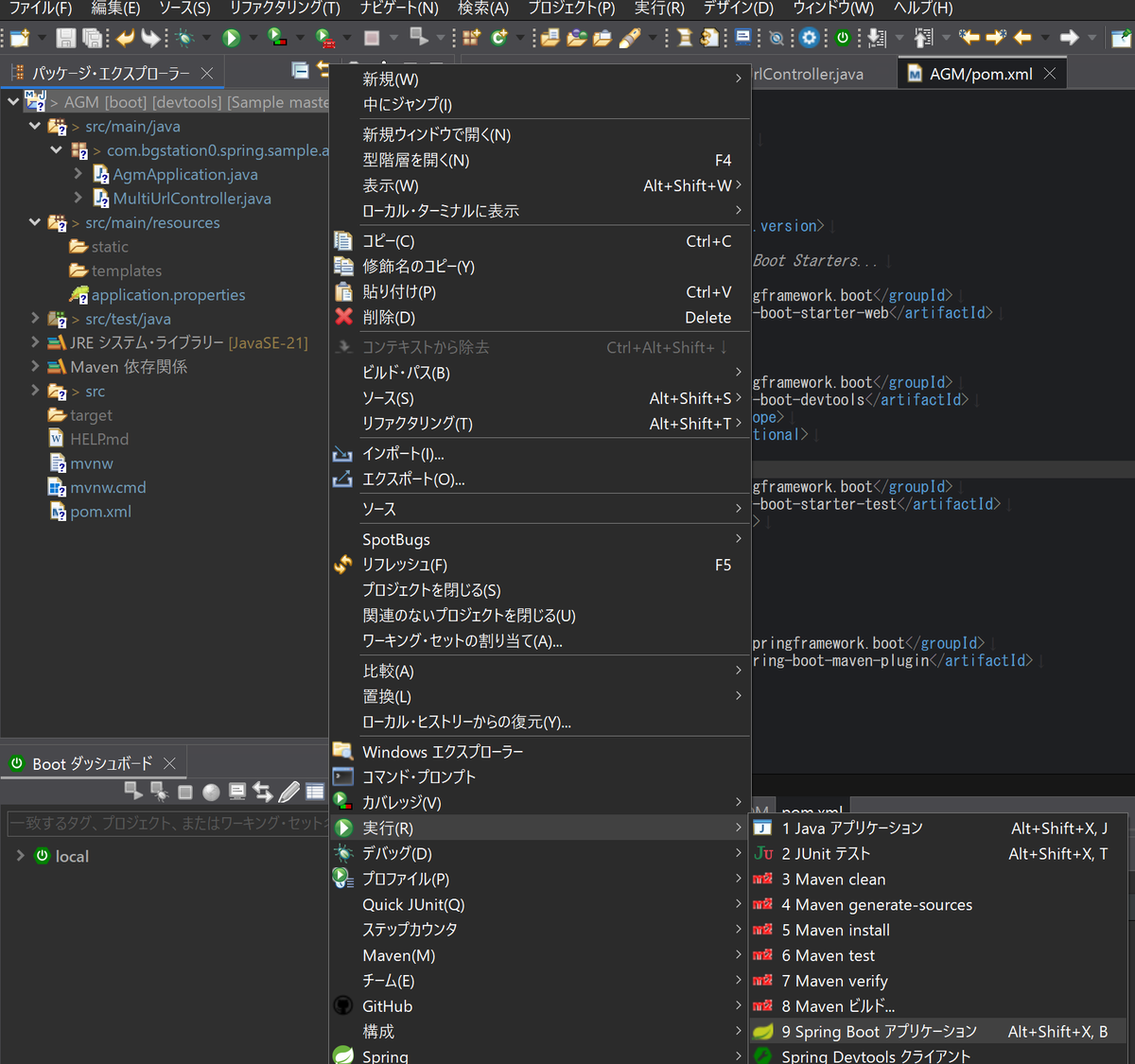Click the Boot Dashboard tag filter field
Viewport: 1135px width, 1064px height.
click(167, 823)
